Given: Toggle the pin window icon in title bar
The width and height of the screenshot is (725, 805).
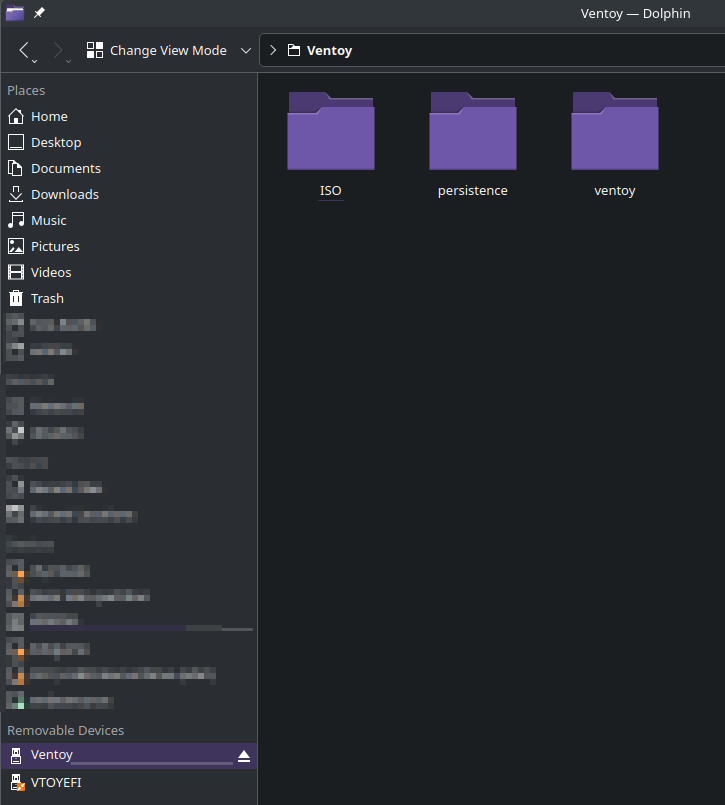Looking at the screenshot, I should (40, 13).
